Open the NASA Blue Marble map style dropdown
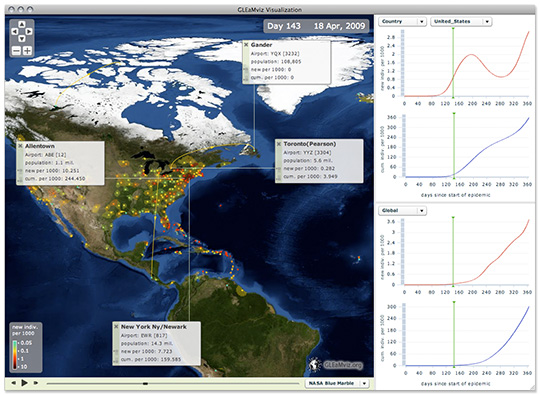 click(x=337, y=383)
